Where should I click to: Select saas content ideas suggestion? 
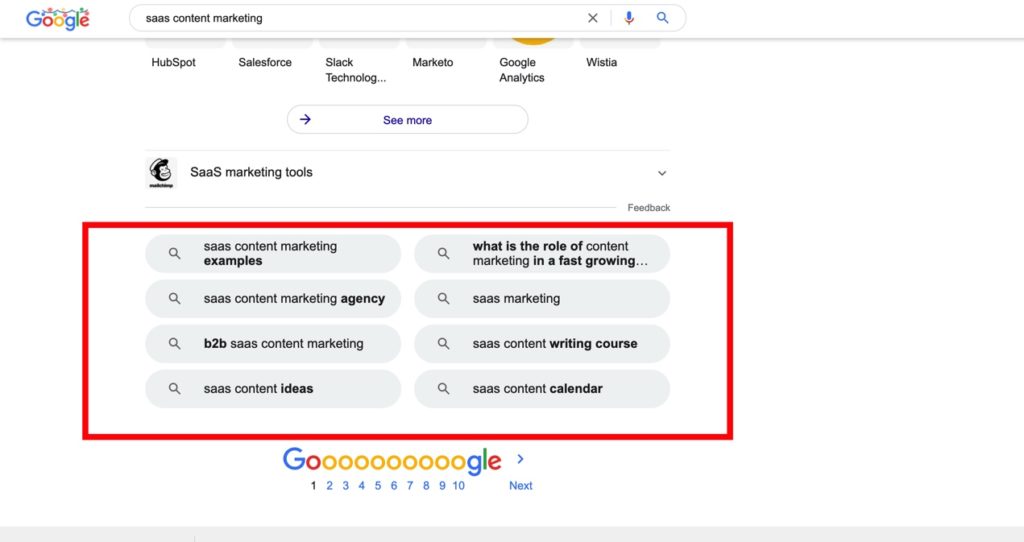273,389
